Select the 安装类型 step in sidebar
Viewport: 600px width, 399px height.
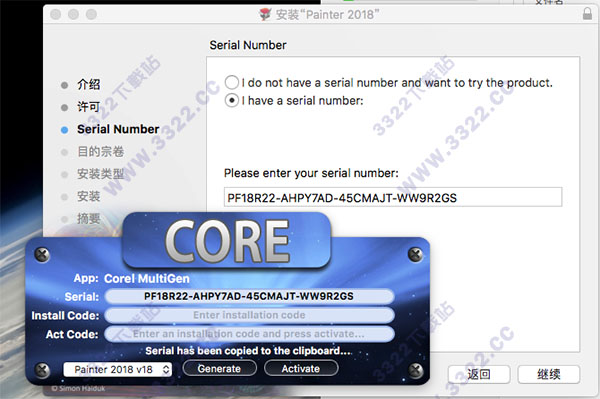coord(100,174)
